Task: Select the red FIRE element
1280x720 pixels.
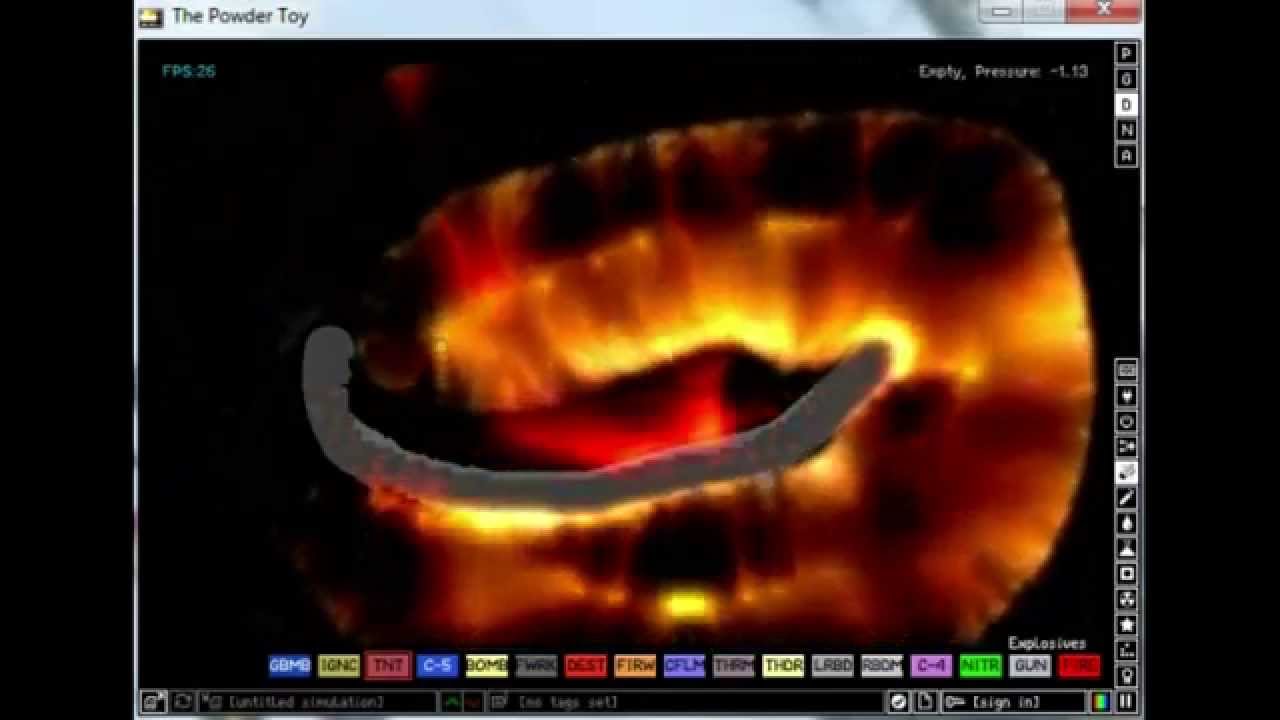Action: (x=1080, y=665)
